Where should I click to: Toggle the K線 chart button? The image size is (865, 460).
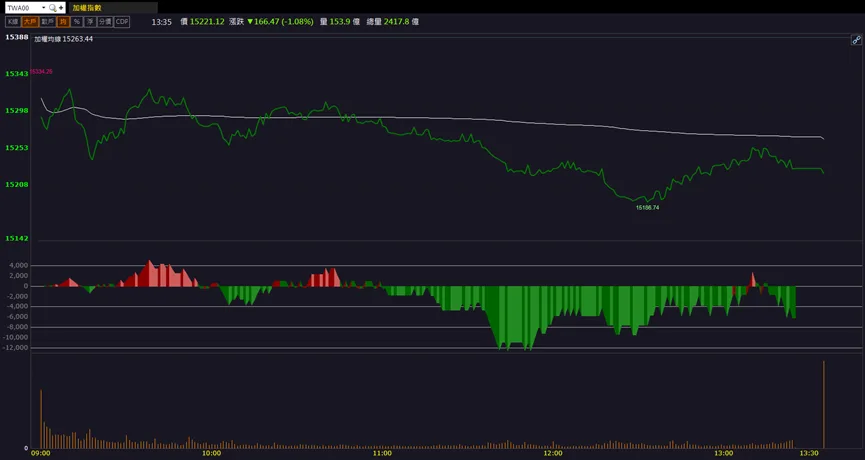(13, 22)
